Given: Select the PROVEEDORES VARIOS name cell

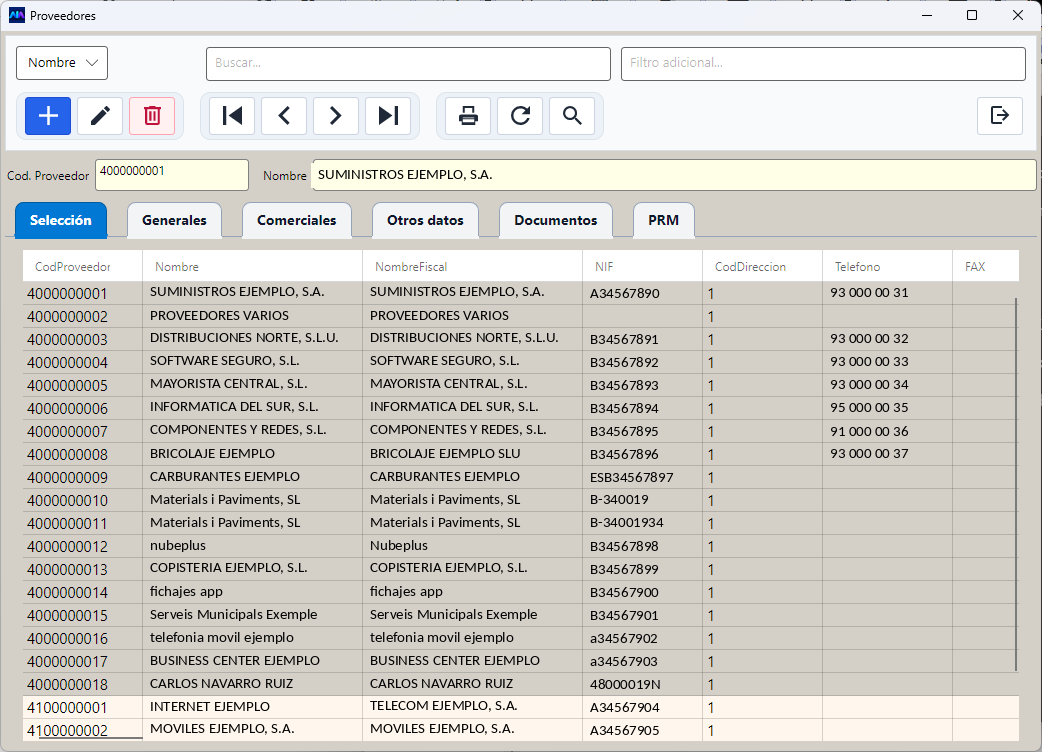Looking at the screenshot, I should tap(253, 316).
